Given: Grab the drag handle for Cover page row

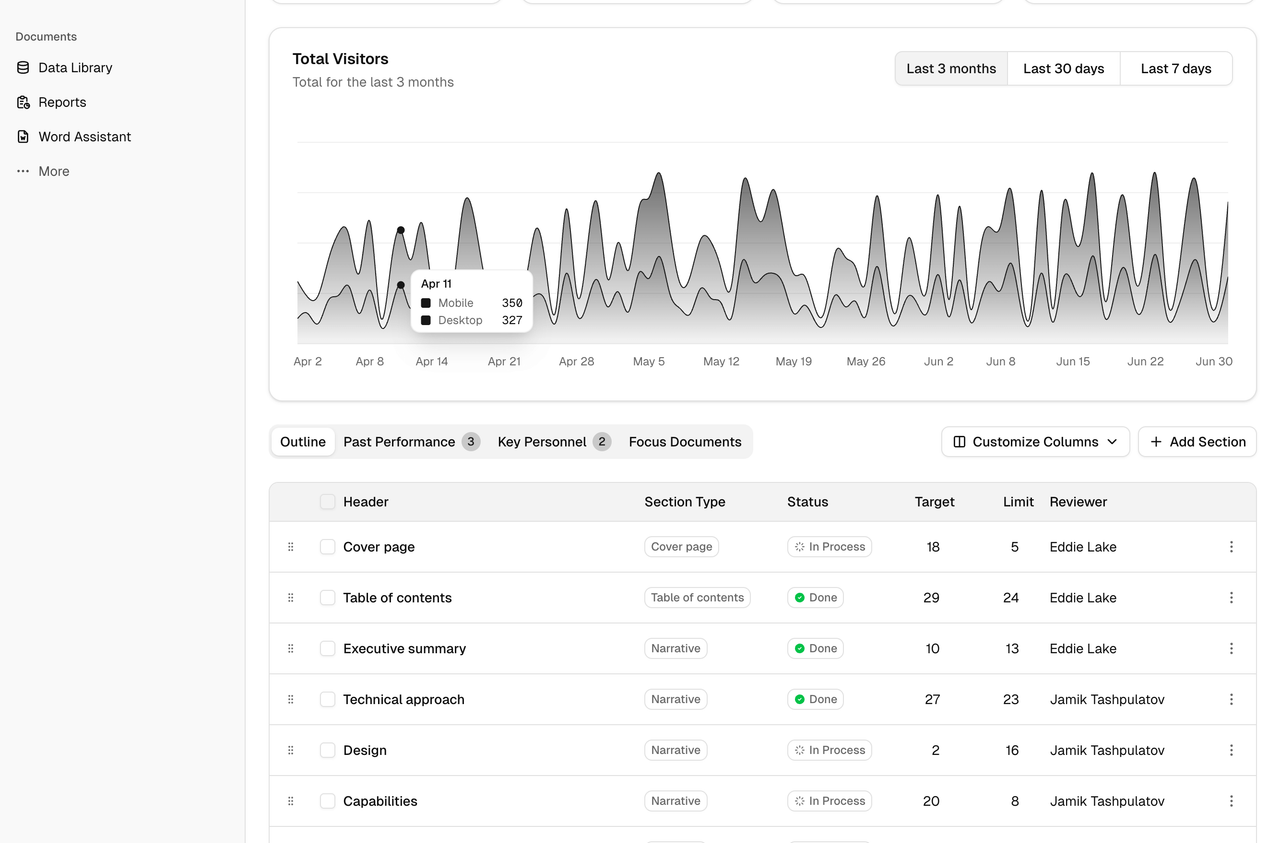Looking at the screenshot, I should point(291,547).
